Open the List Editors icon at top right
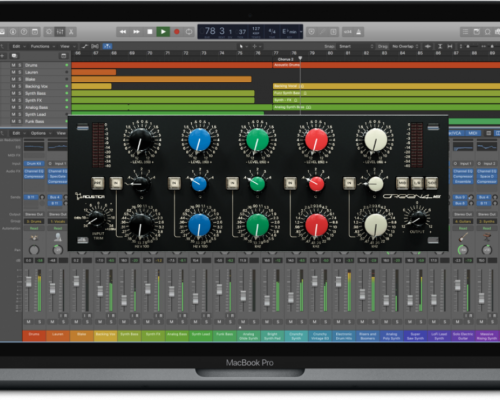Viewport: 500px width, 400px height. (465, 32)
